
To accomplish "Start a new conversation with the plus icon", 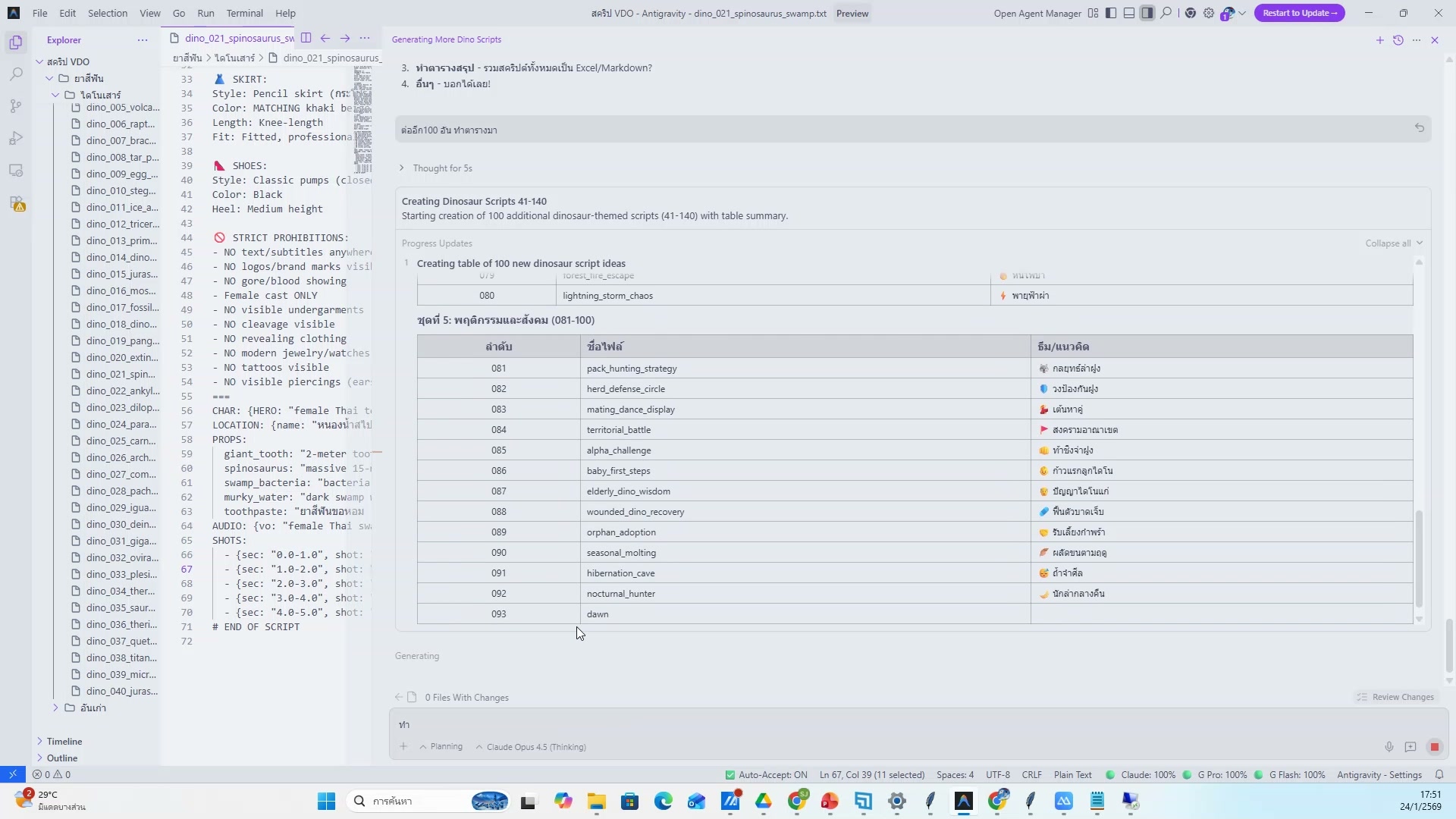I will coord(1379,40).
